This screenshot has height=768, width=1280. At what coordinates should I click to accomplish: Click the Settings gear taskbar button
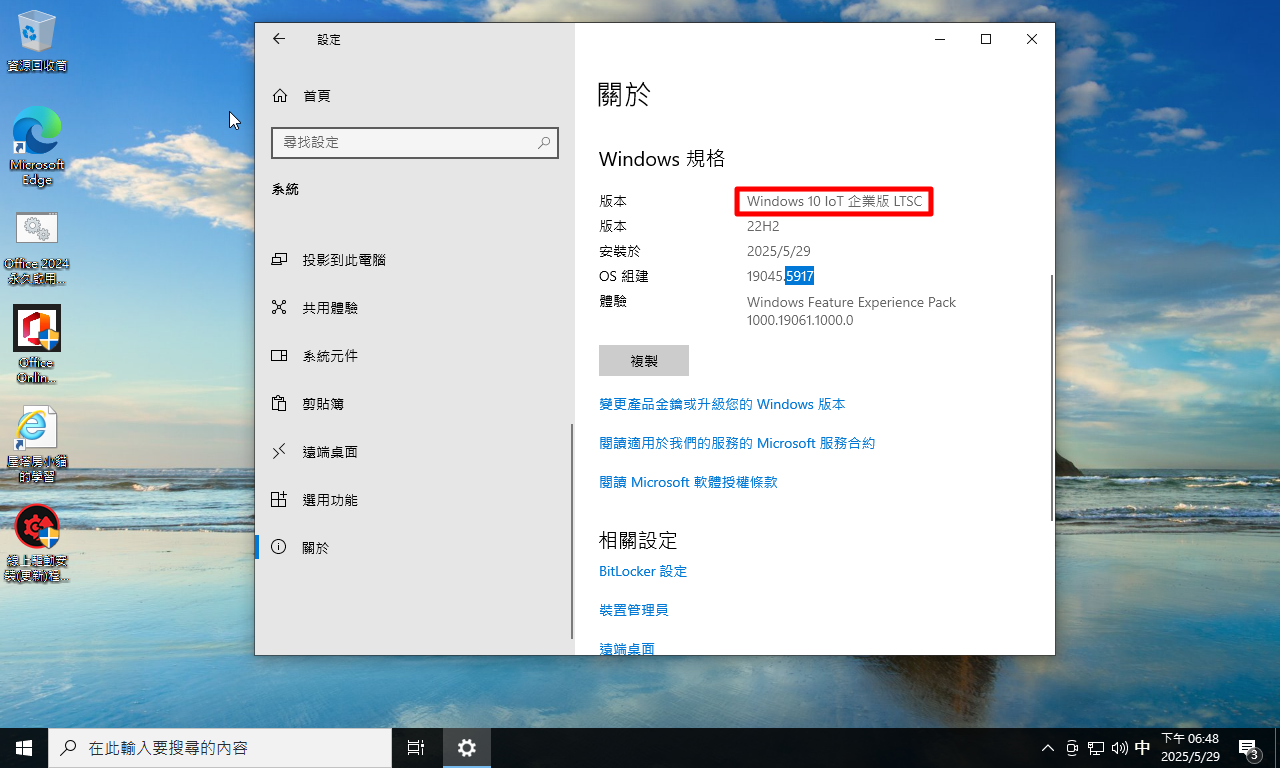click(x=466, y=748)
